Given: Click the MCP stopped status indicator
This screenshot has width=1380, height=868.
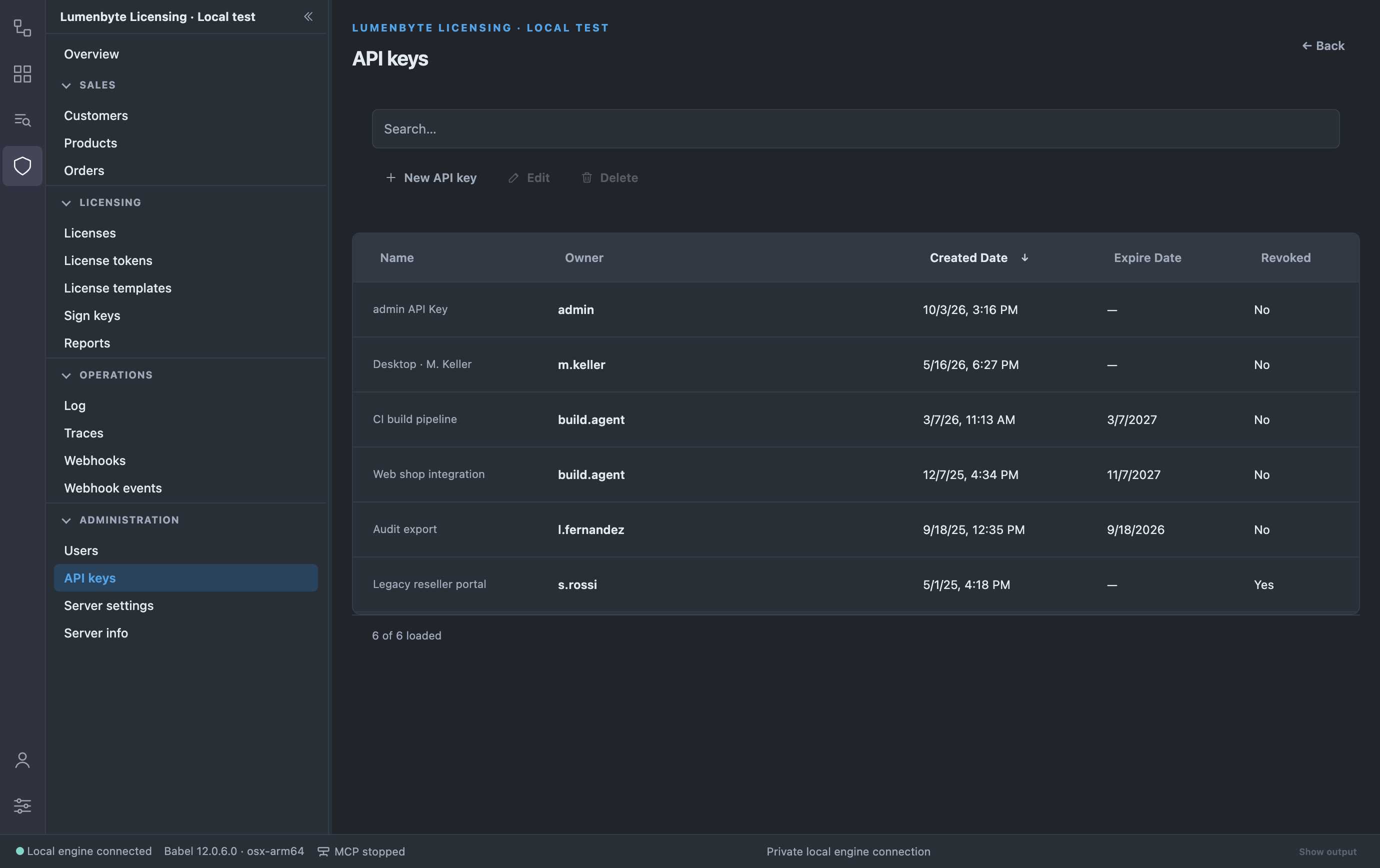Looking at the screenshot, I should point(361,851).
